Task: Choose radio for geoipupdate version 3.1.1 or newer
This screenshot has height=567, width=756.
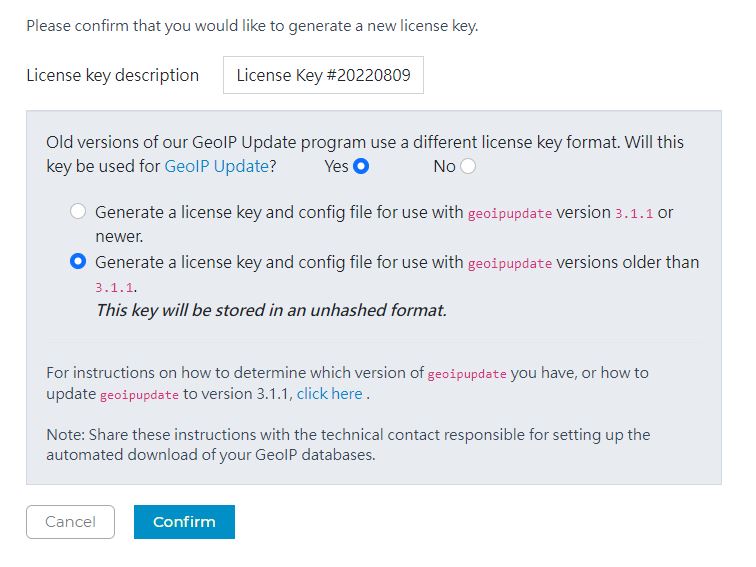Action: pos(78,211)
